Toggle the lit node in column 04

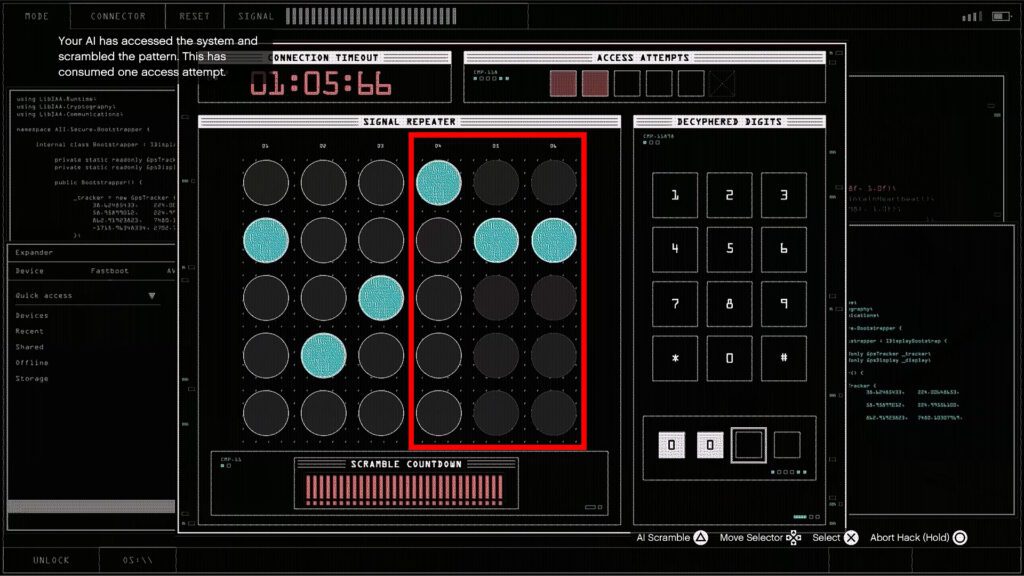(438, 183)
